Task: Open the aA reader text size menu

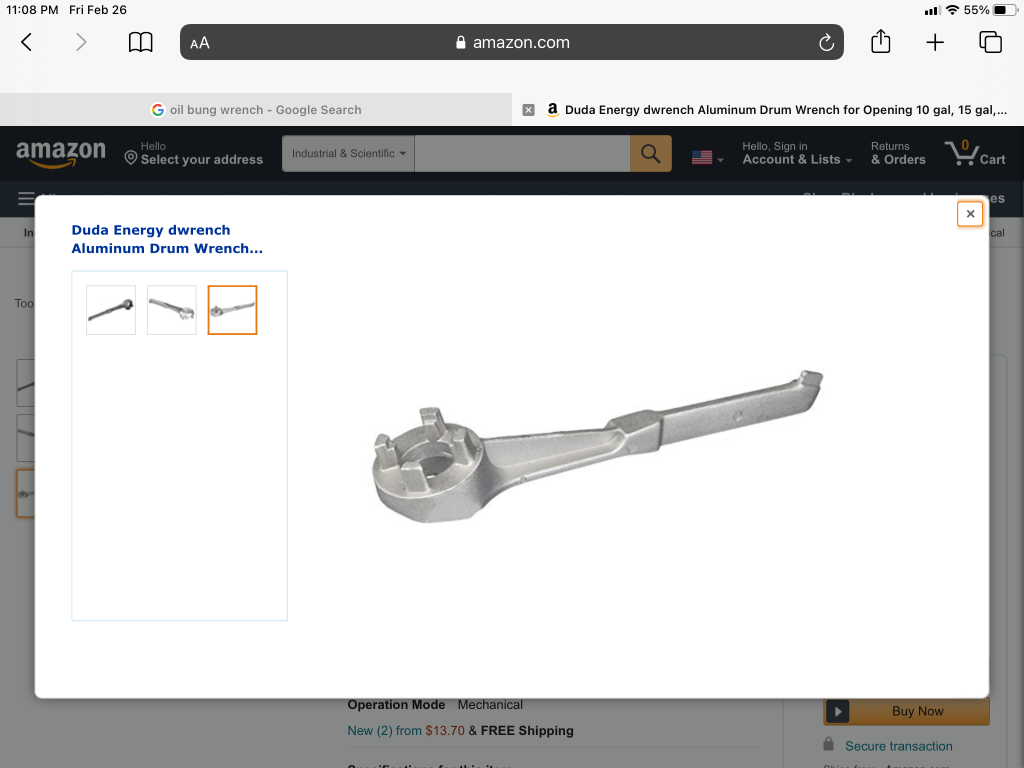Action: (x=200, y=43)
